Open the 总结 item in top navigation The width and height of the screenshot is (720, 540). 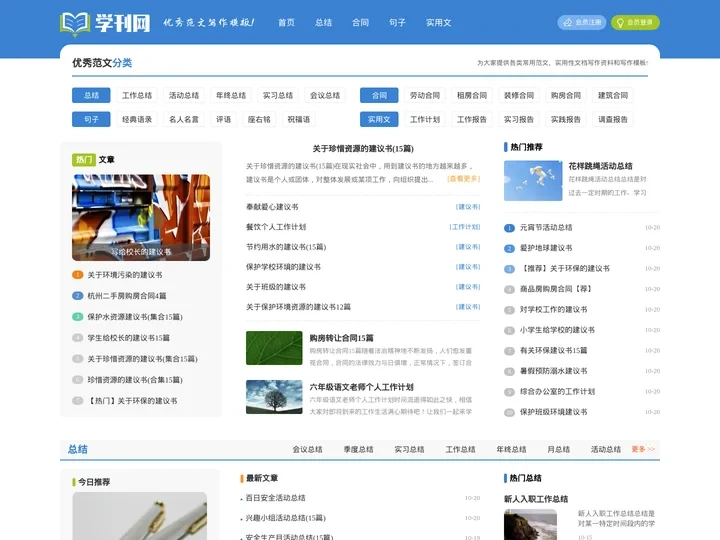[323, 22]
